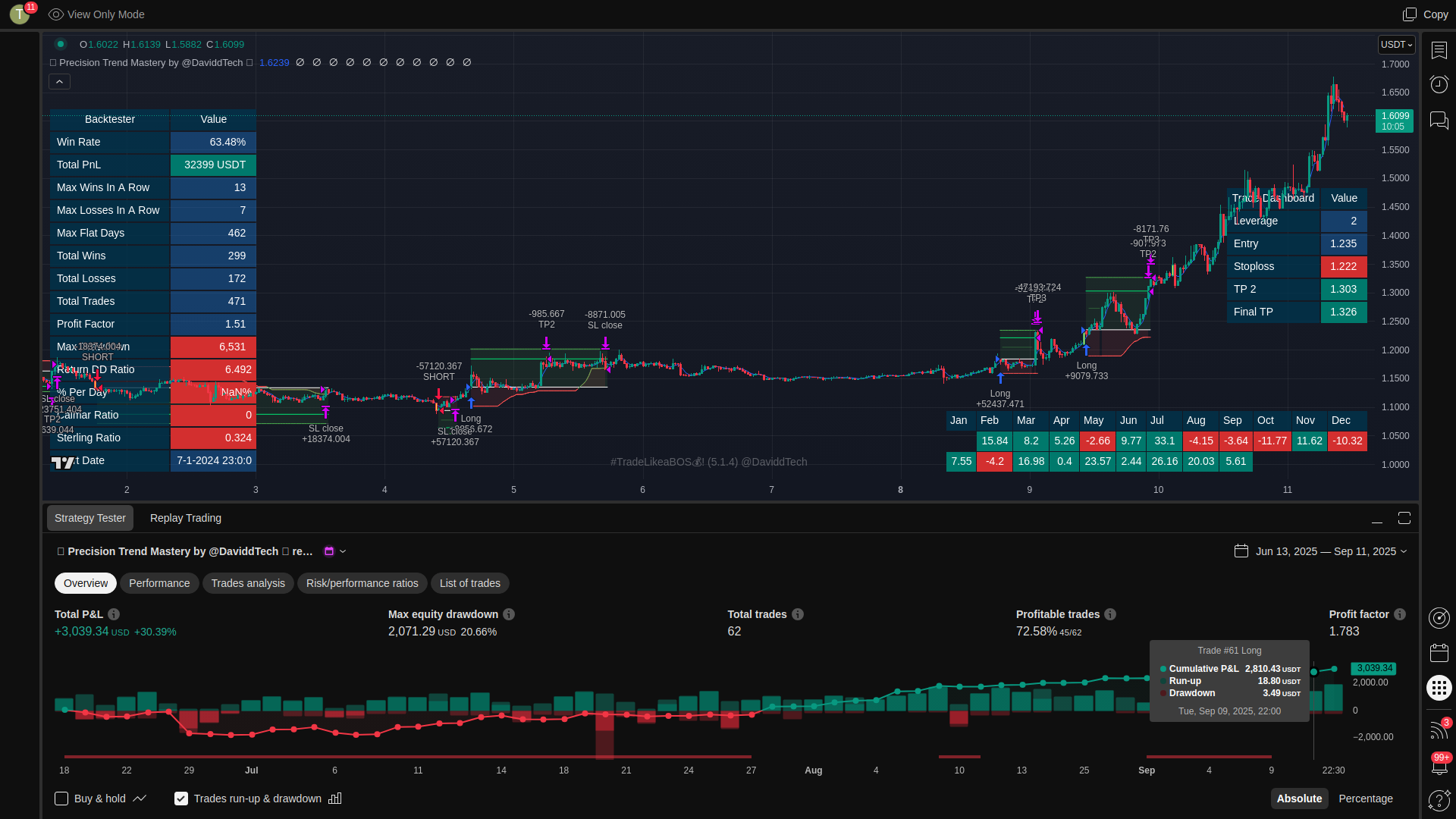Open the economic calendar icon
Viewport: 1456px width, 819px height.
coord(1439,653)
